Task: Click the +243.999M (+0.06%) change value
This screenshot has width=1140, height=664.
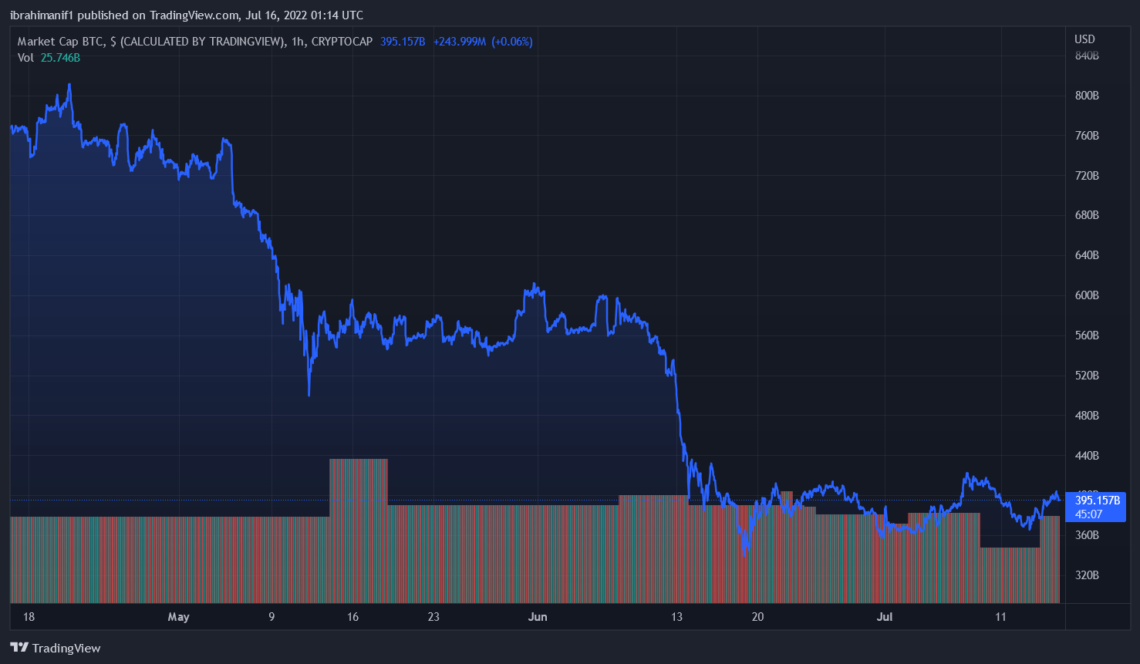Action: point(483,41)
